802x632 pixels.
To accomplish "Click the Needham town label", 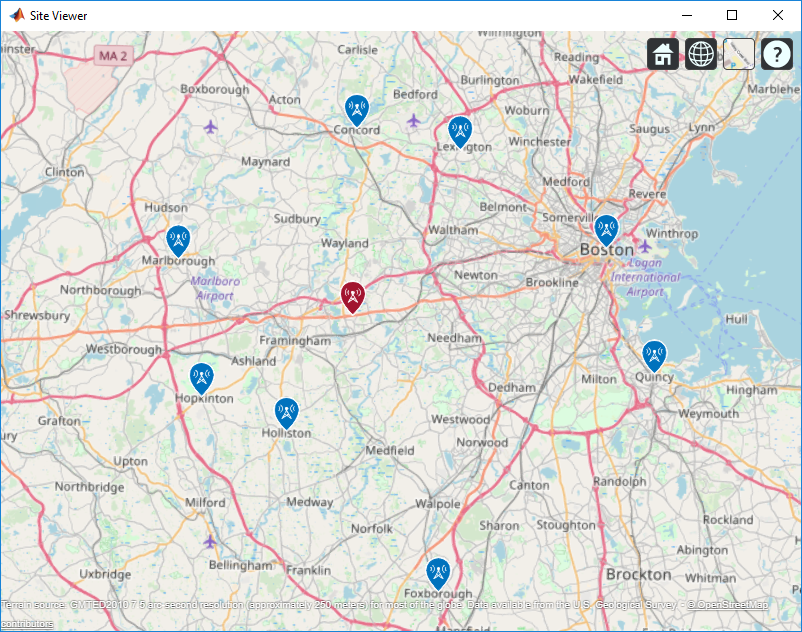I will [455, 338].
